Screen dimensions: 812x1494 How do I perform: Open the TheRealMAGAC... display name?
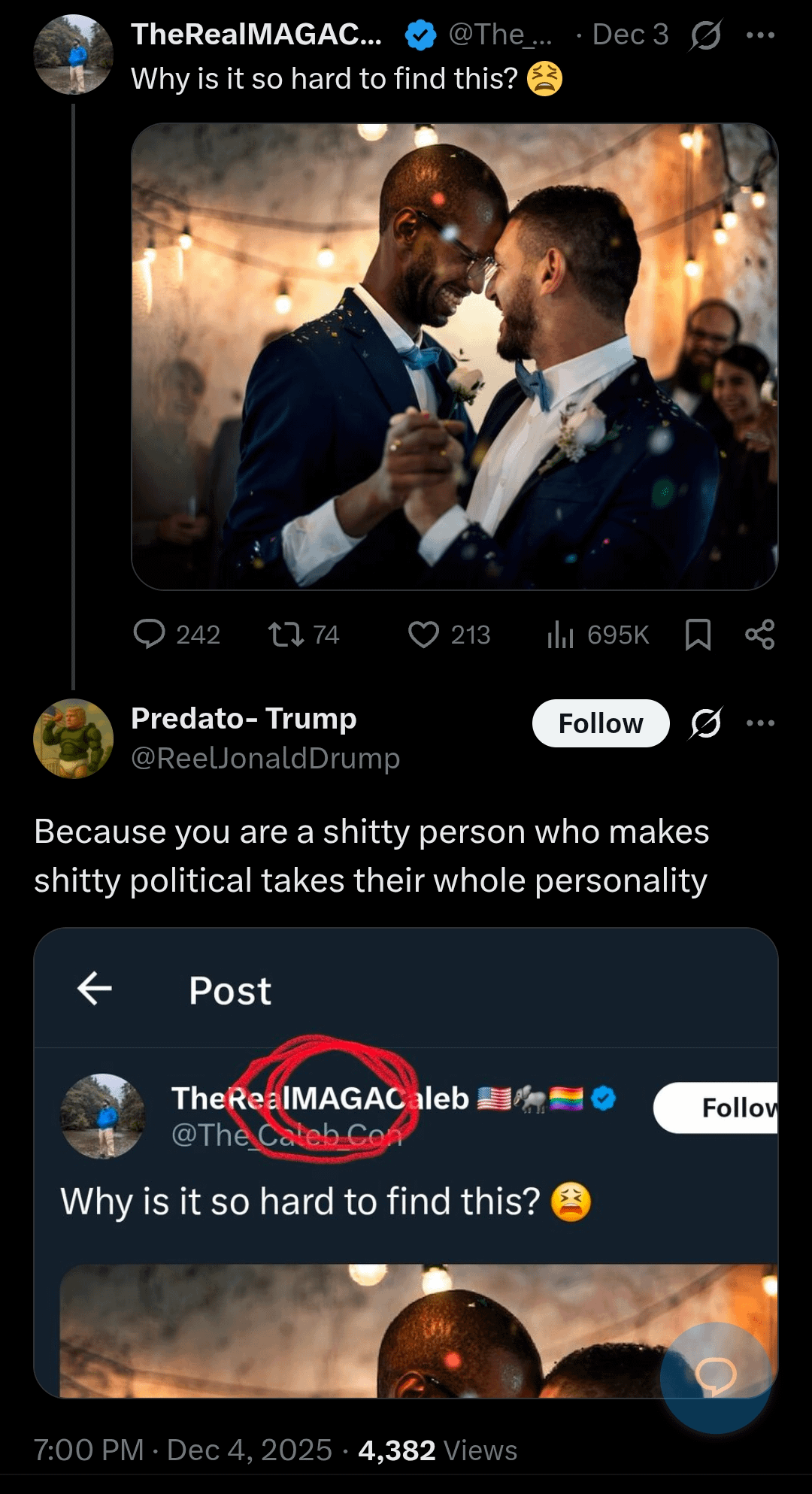click(x=256, y=35)
